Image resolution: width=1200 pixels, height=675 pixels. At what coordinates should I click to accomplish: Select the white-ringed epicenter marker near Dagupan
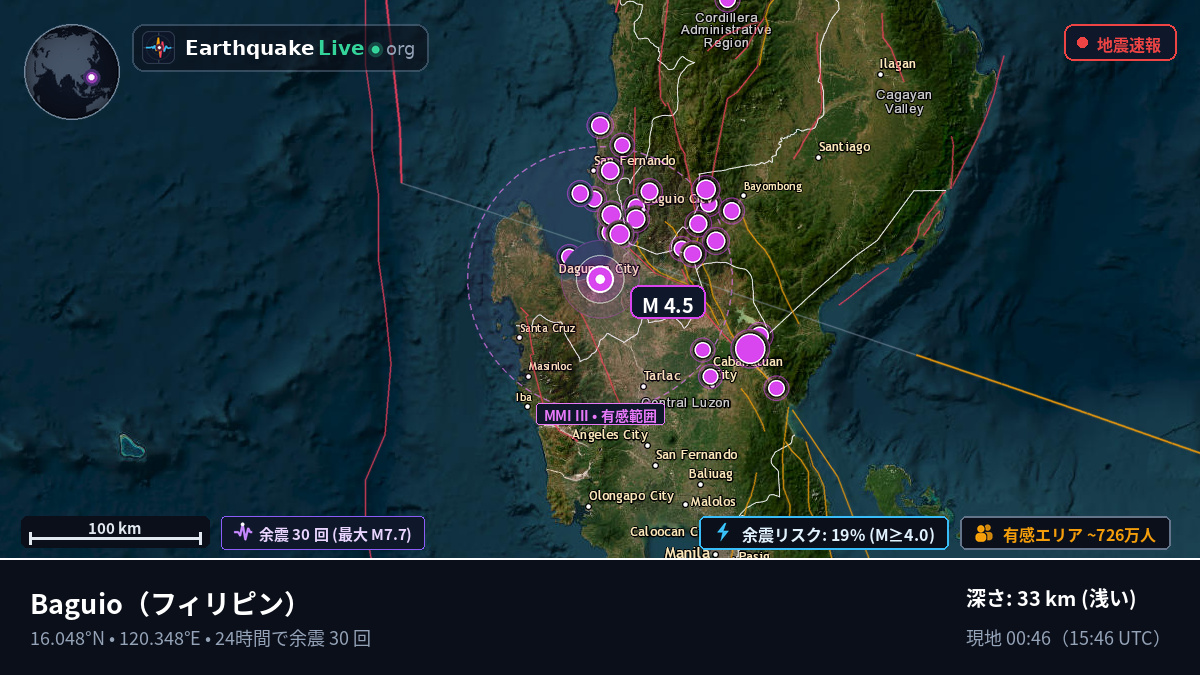tap(600, 280)
